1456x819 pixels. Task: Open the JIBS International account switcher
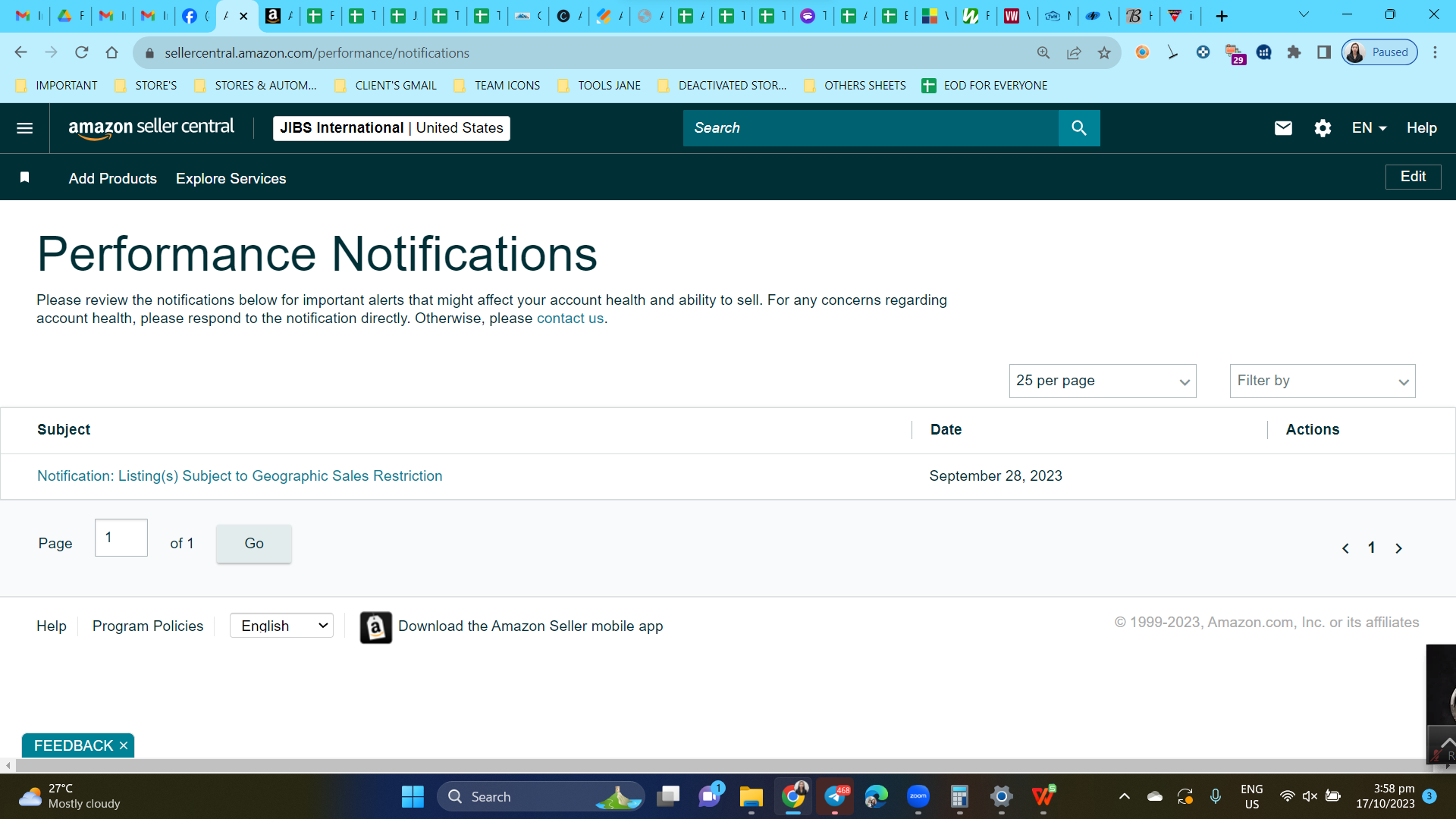391,128
